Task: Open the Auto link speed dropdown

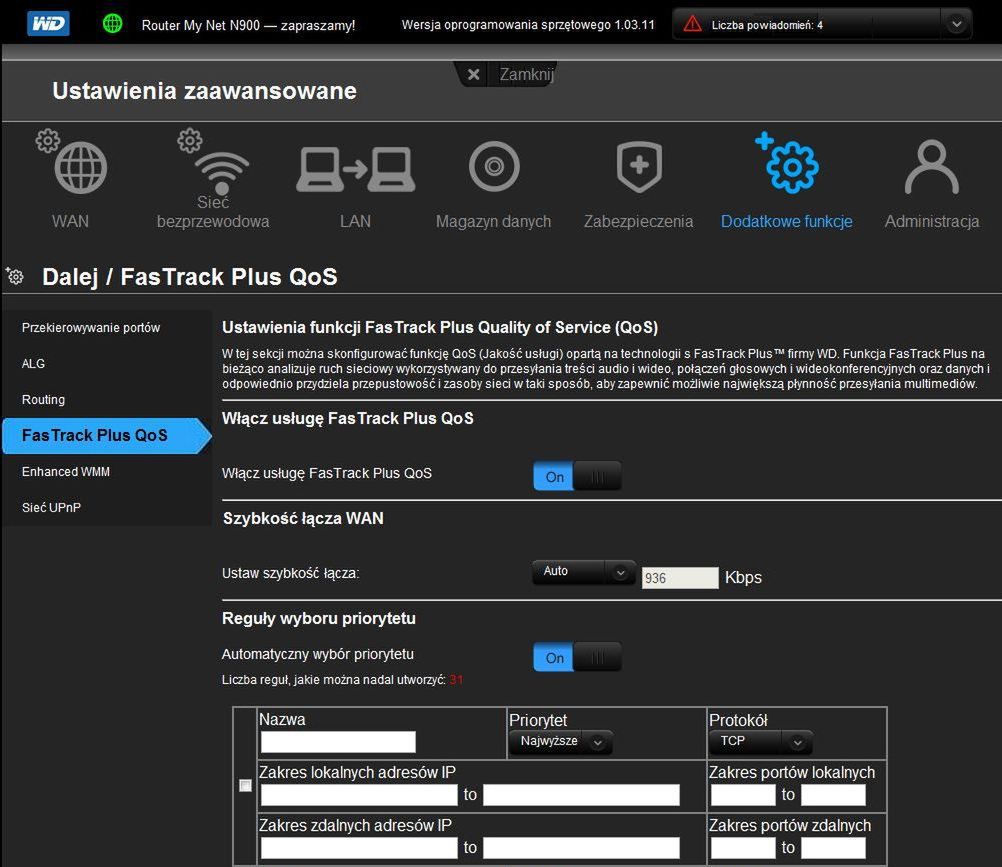Action: 583,572
